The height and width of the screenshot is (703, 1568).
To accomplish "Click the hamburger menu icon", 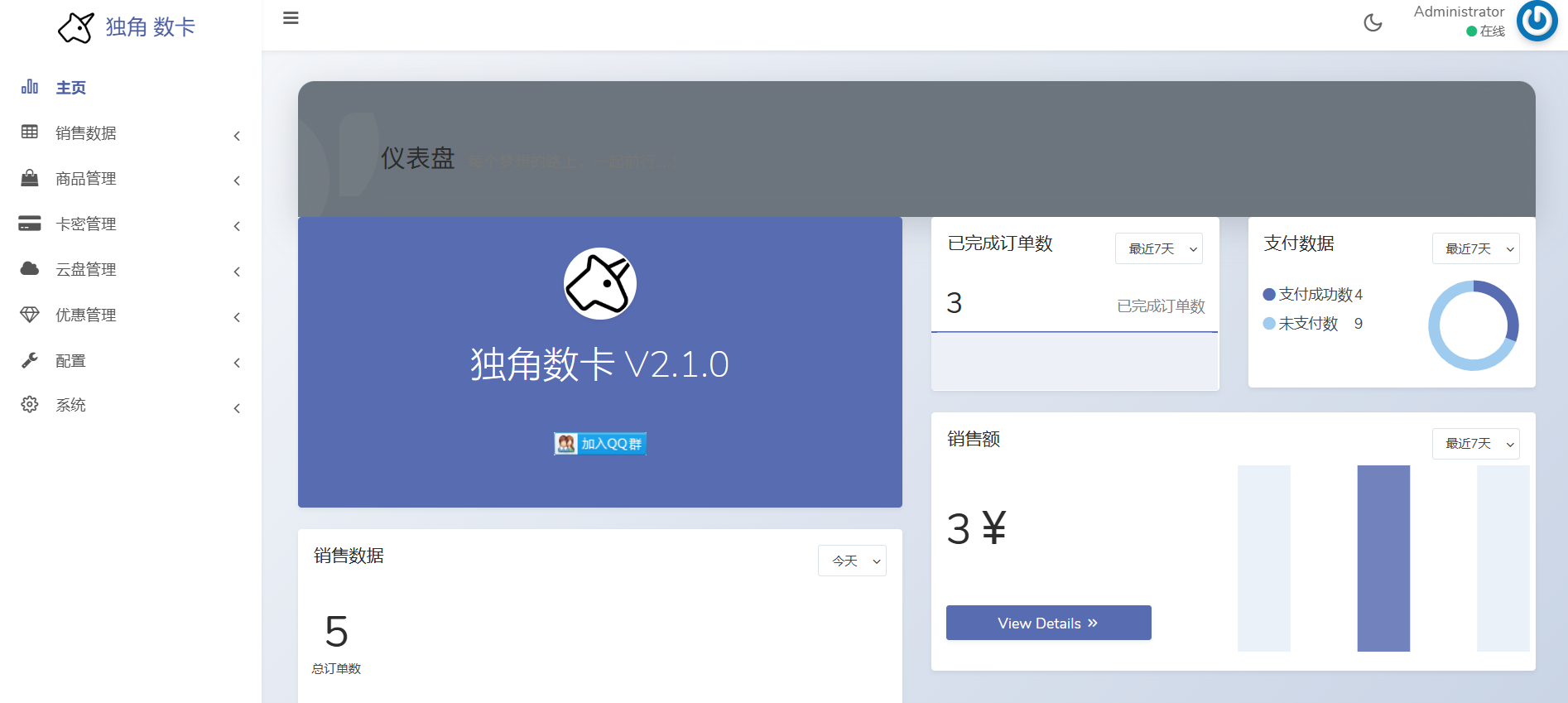I will click(291, 18).
